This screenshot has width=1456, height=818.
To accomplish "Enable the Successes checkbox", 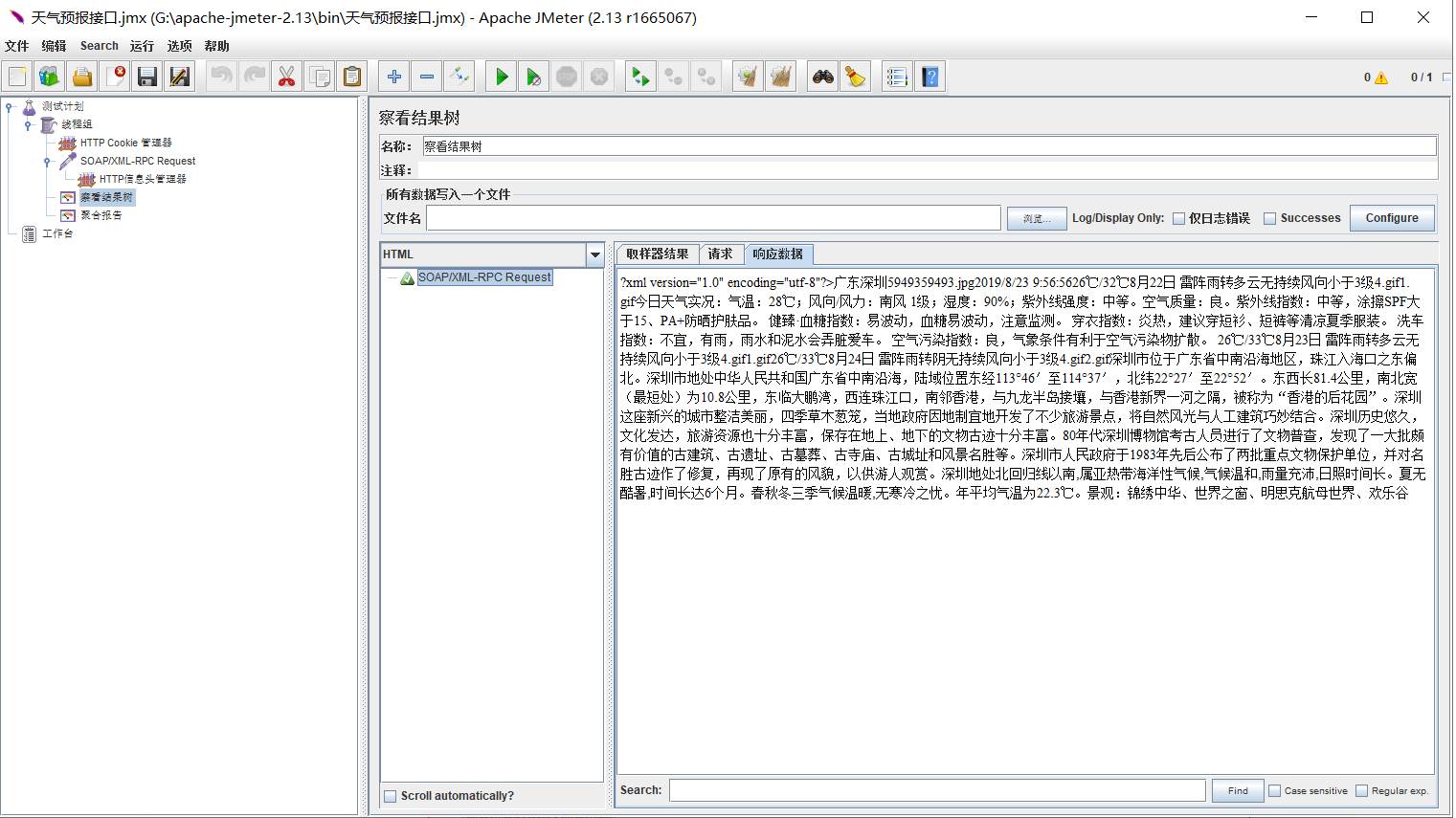I will tap(1270, 218).
